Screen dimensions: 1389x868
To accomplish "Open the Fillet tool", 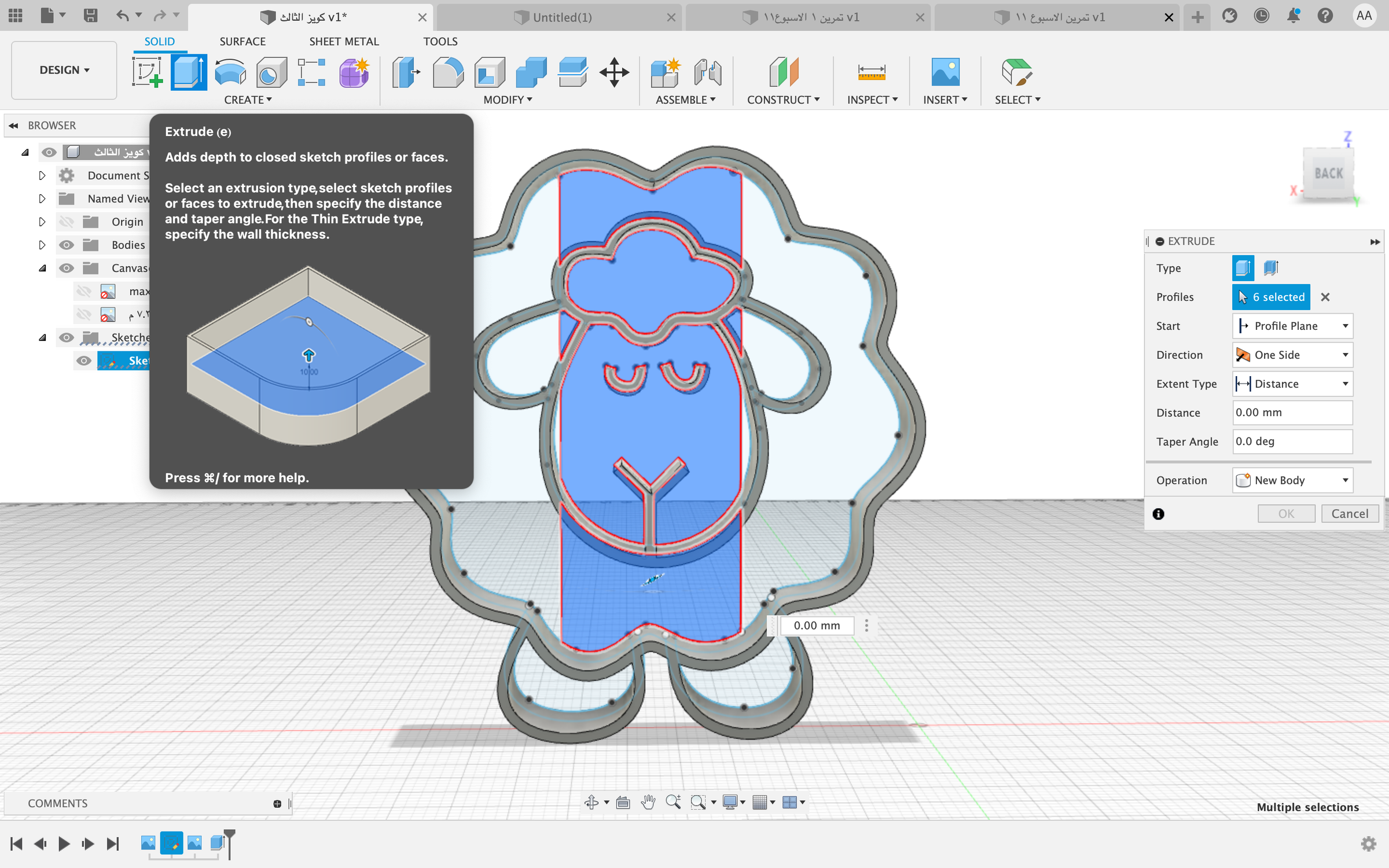I will tap(448, 73).
